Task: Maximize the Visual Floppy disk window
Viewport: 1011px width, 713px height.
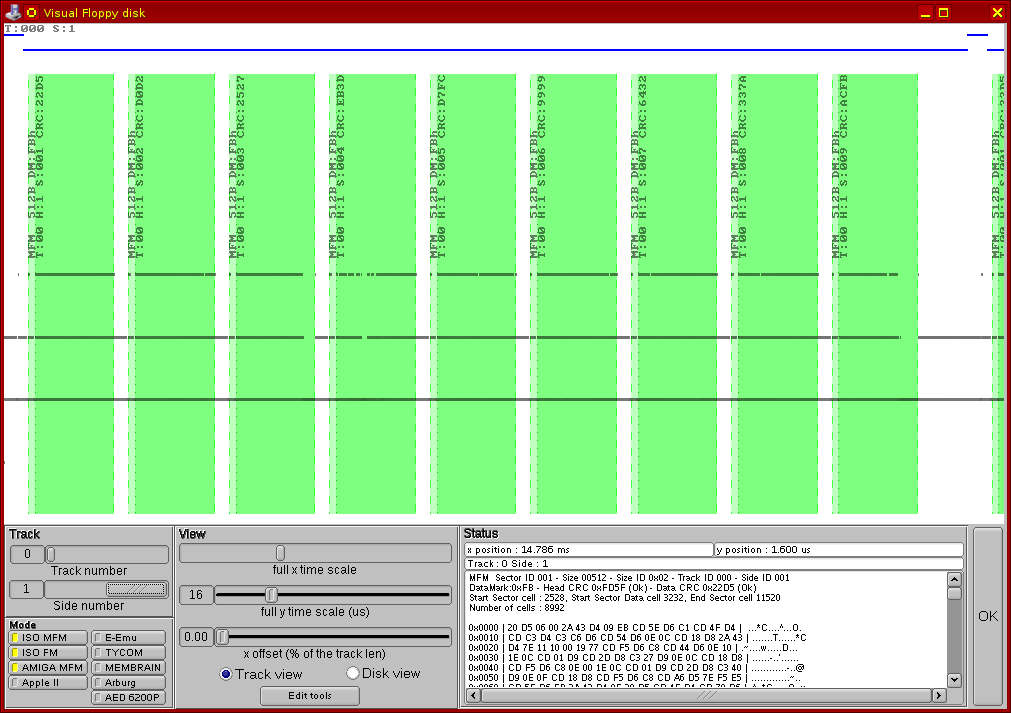Action: 943,12
